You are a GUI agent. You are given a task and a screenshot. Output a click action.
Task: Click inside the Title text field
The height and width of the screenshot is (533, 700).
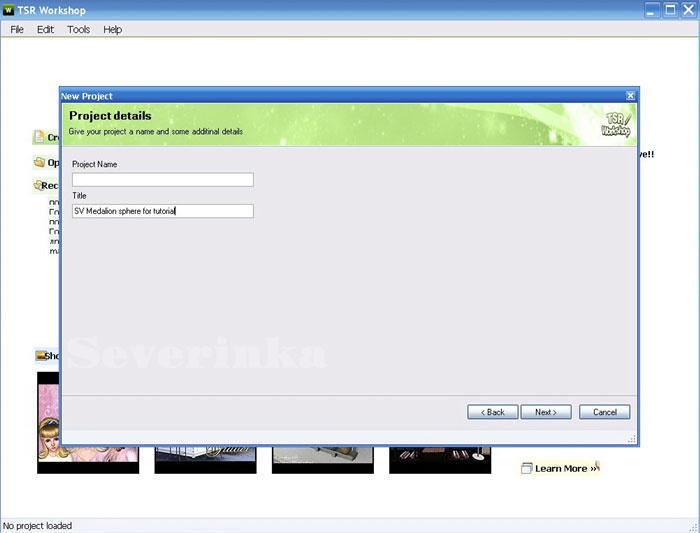tap(162, 211)
